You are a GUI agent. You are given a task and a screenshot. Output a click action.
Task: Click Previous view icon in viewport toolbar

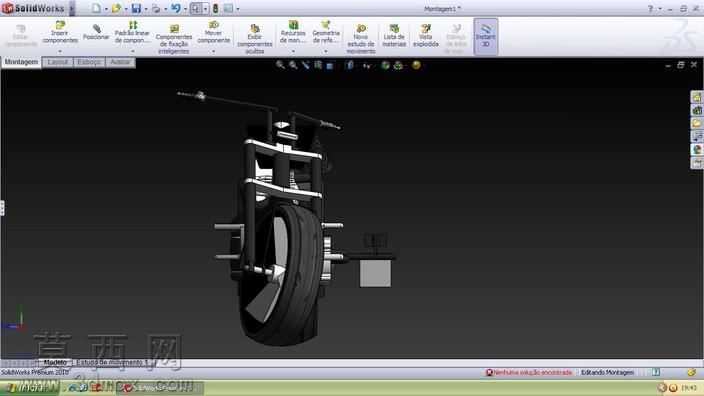coord(306,66)
